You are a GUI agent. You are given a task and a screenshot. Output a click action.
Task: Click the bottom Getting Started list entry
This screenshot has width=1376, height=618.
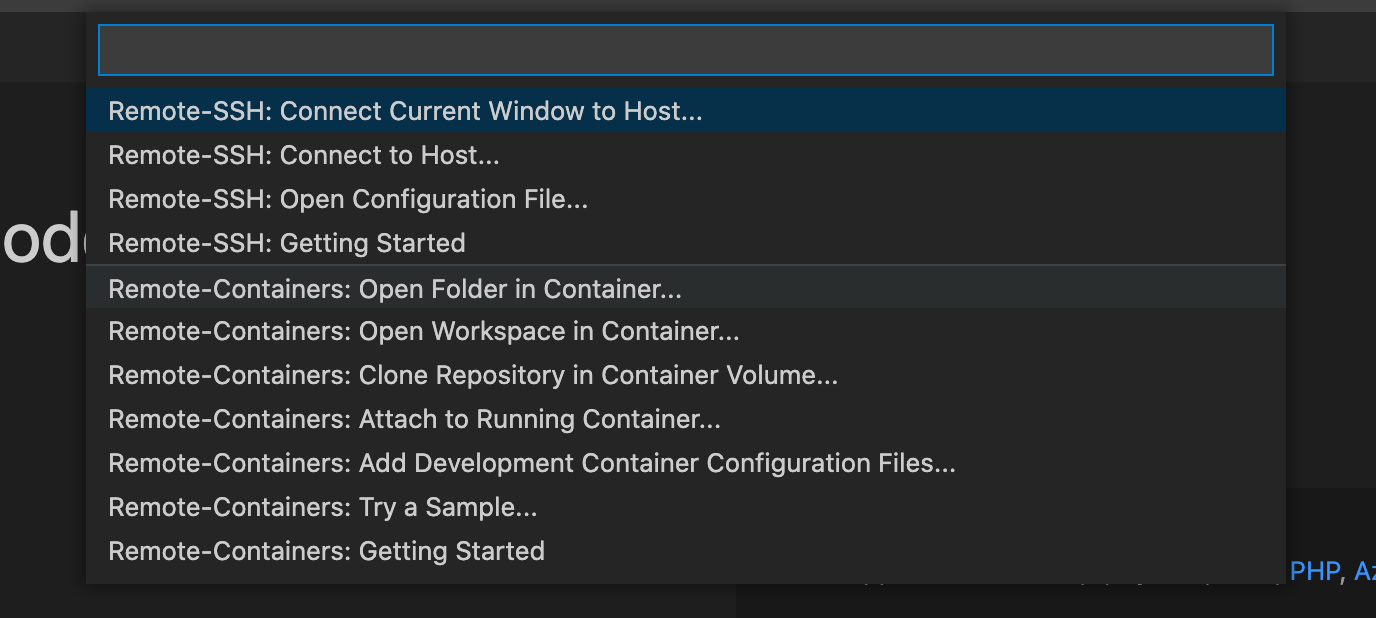[326, 551]
